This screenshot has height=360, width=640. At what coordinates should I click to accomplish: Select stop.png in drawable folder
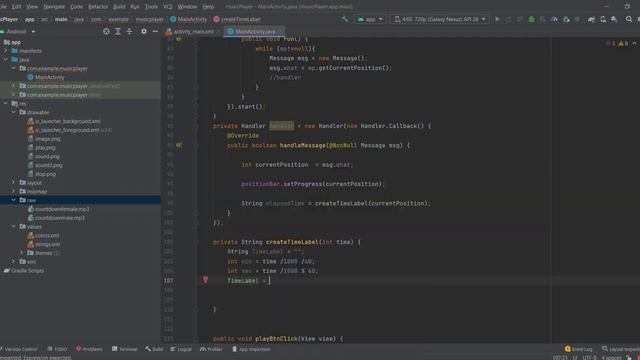click(45, 174)
